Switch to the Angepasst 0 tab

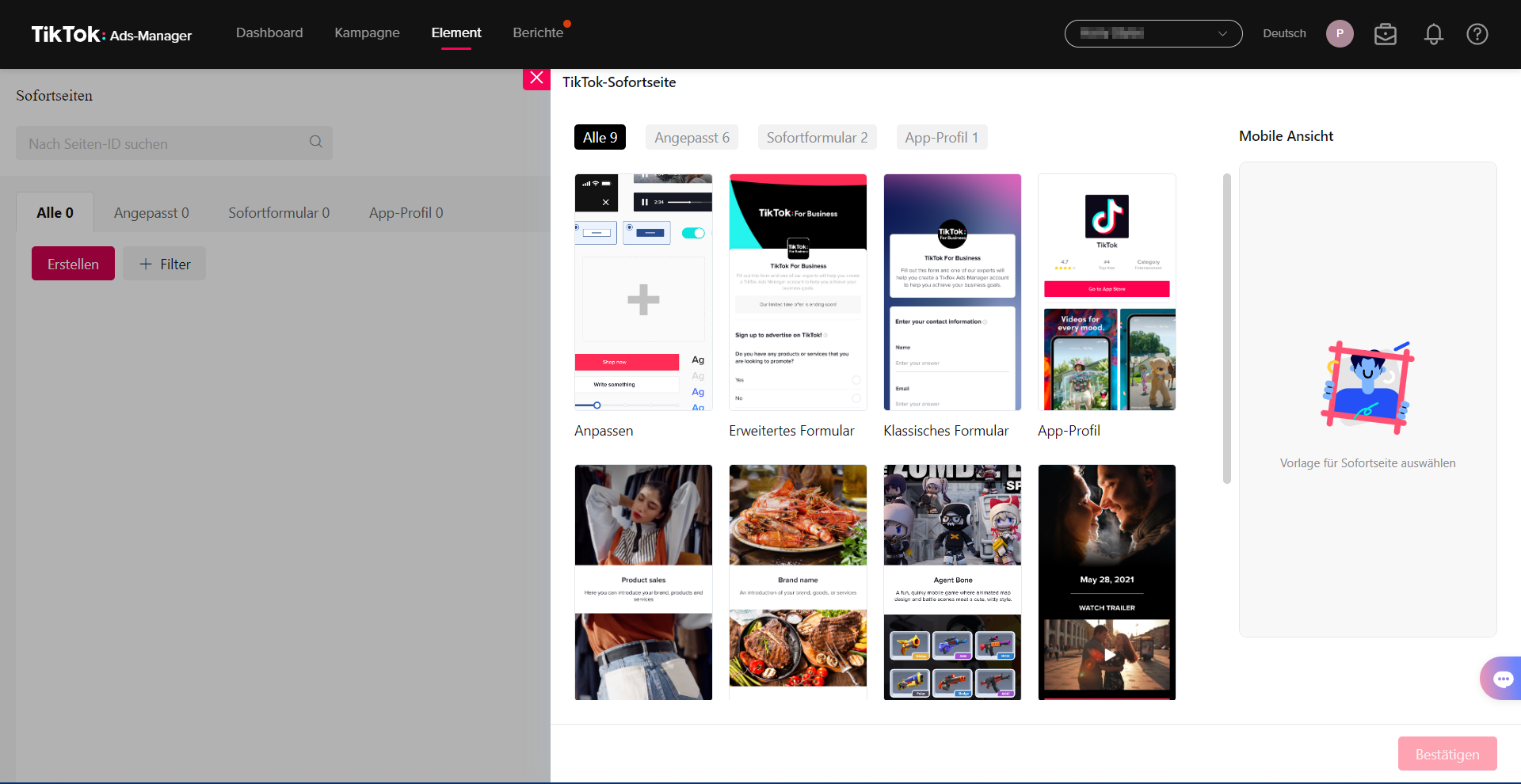tap(151, 212)
